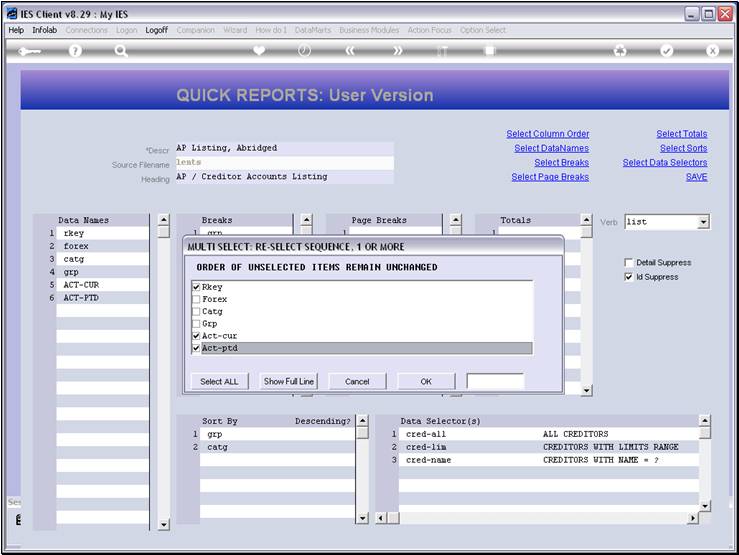
Task: Open the DataMarts menu
Action: click(x=313, y=30)
